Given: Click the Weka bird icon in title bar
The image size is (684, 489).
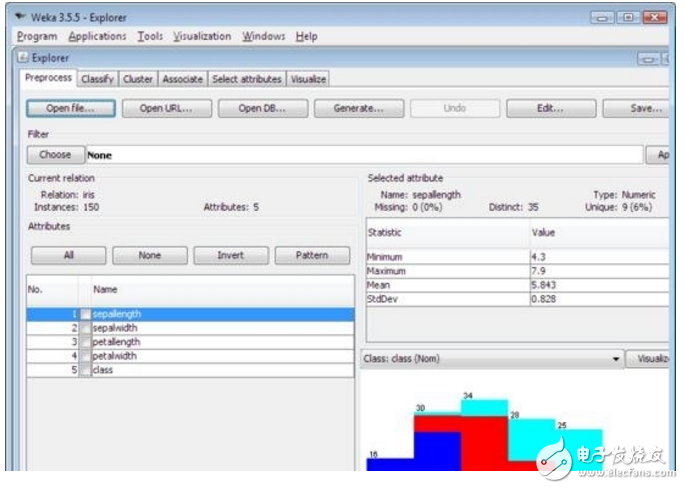Looking at the screenshot, I should (21, 16).
